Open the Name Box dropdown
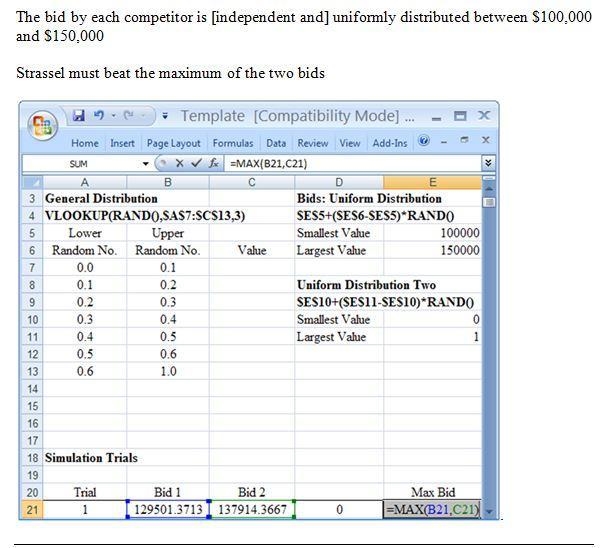The width and height of the screenshot is (609, 548). click(x=146, y=164)
